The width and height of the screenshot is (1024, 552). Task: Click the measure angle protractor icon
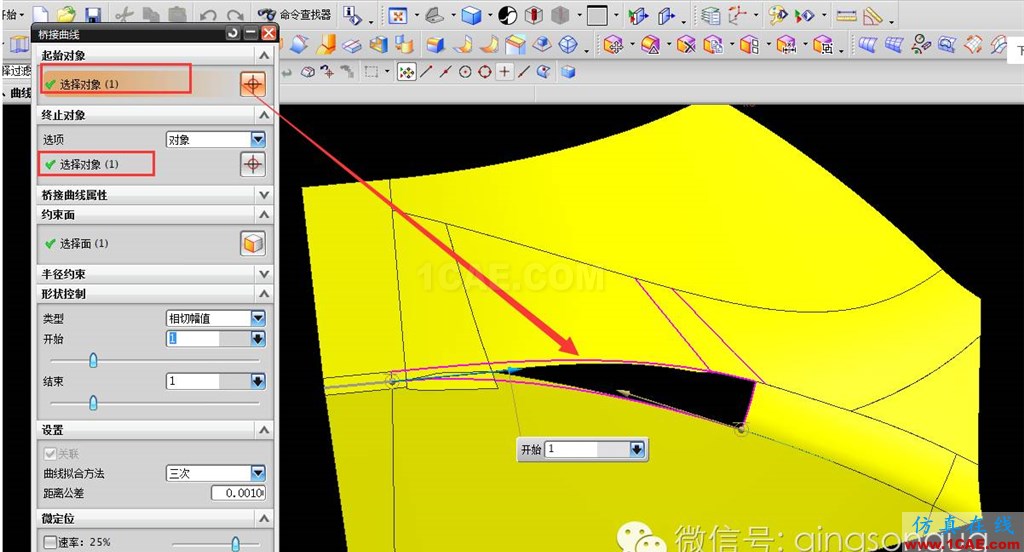coord(872,15)
